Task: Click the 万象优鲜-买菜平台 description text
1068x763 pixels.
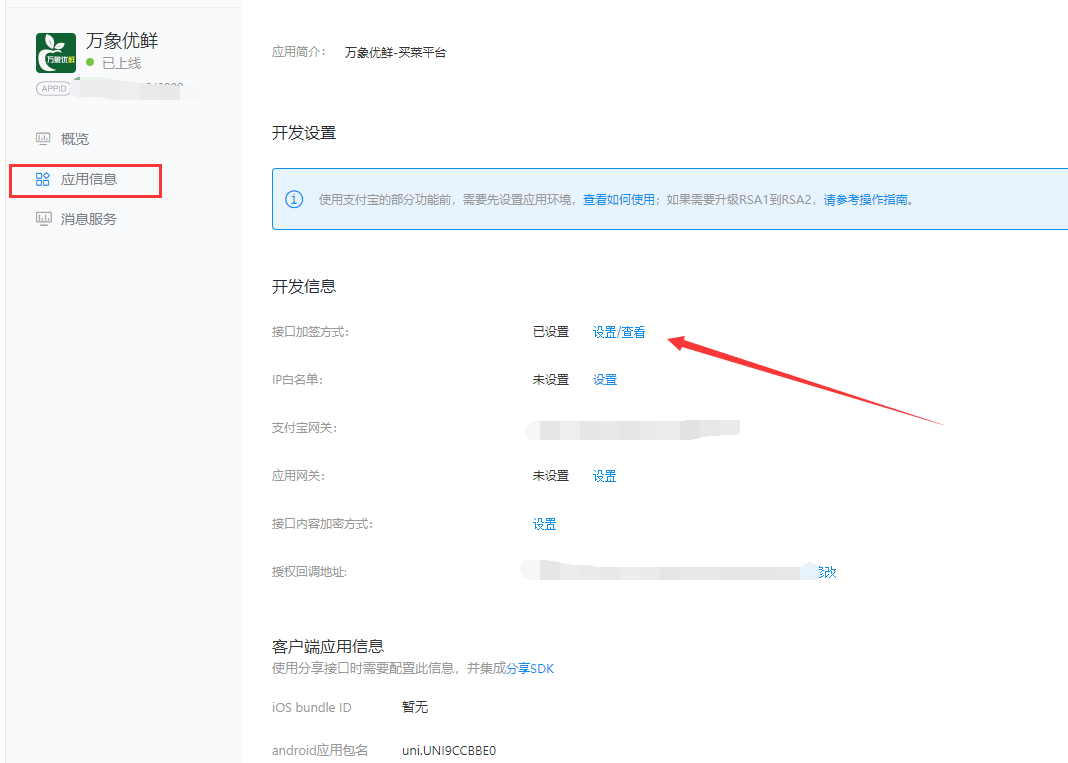Action: coord(395,52)
